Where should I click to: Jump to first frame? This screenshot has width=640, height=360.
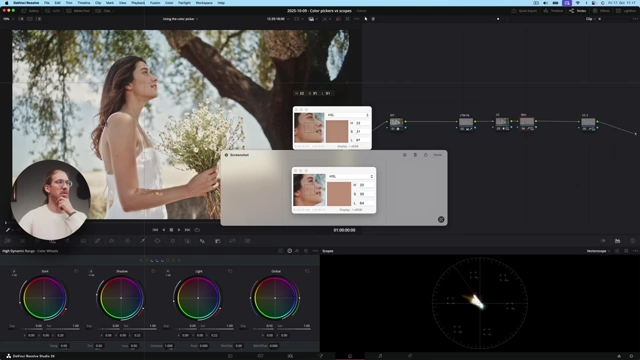click(x=155, y=230)
